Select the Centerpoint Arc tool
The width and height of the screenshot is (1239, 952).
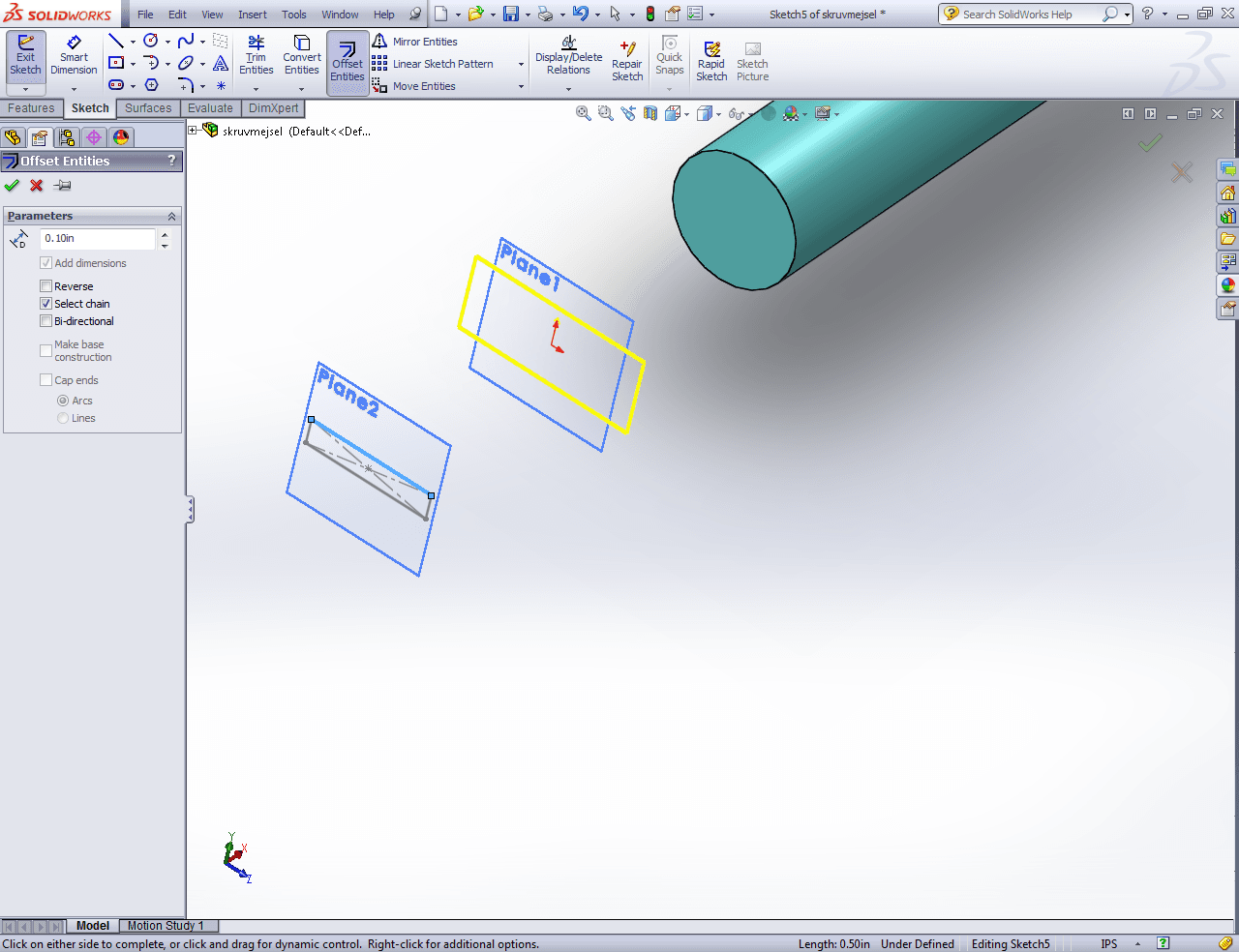point(151,63)
